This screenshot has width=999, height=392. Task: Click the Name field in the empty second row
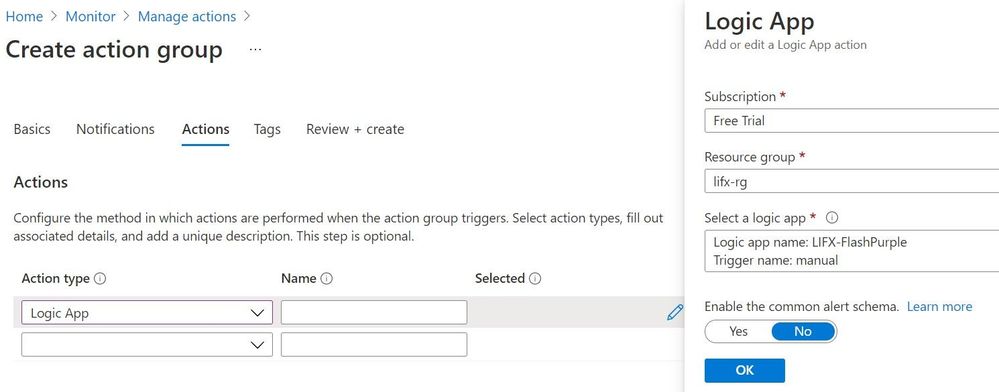(374, 344)
